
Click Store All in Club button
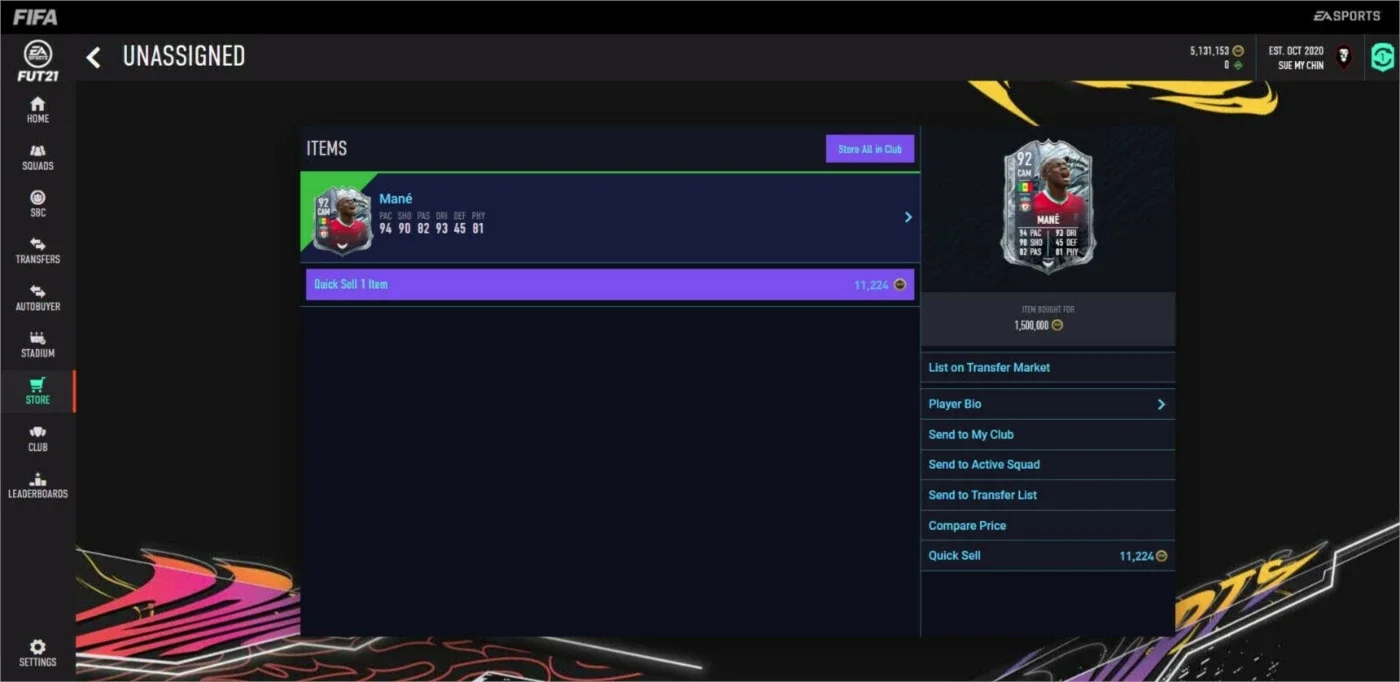pyautogui.click(x=870, y=149)
